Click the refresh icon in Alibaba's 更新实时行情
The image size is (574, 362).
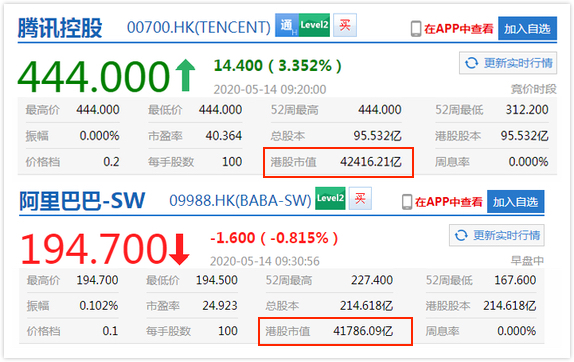click(461, 235)
